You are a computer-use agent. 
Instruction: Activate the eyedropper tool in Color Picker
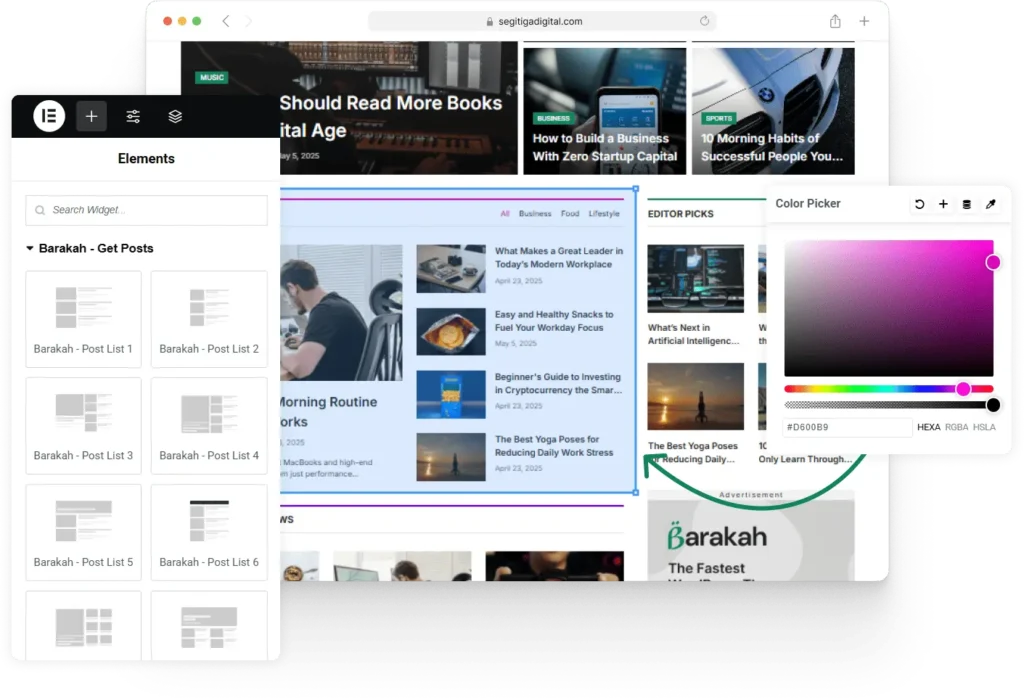click(991, 204)
